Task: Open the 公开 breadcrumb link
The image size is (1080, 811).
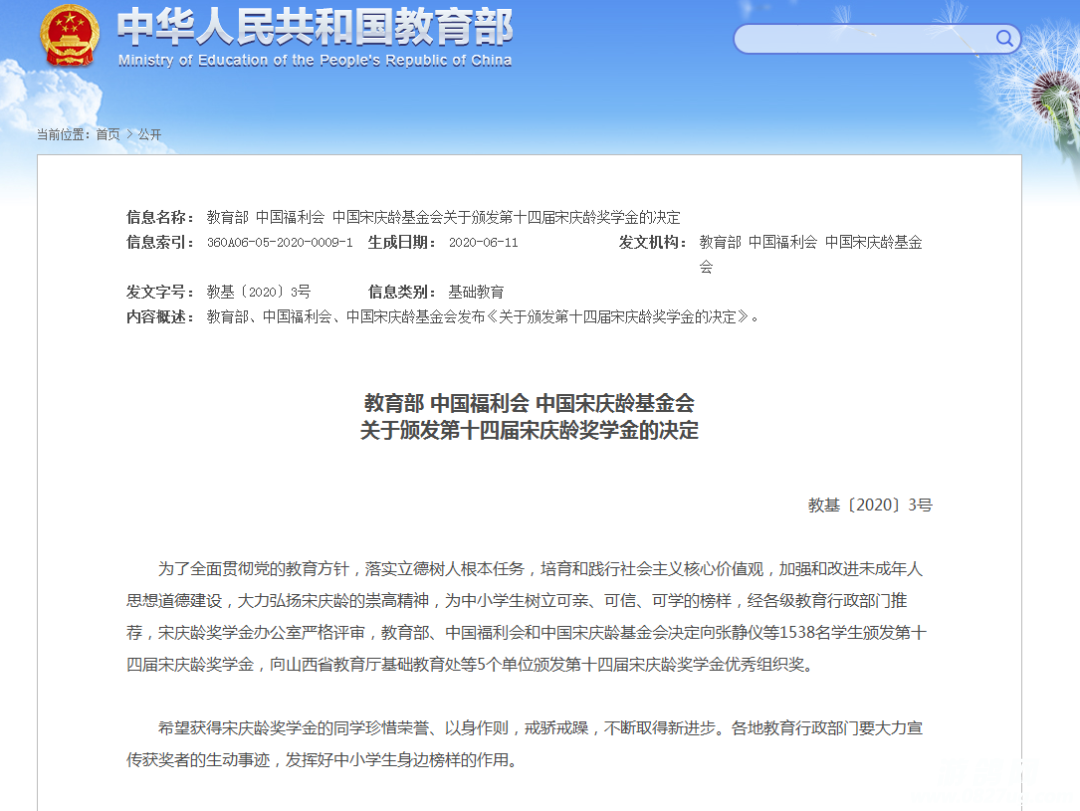Action: (x=149, y=134)
